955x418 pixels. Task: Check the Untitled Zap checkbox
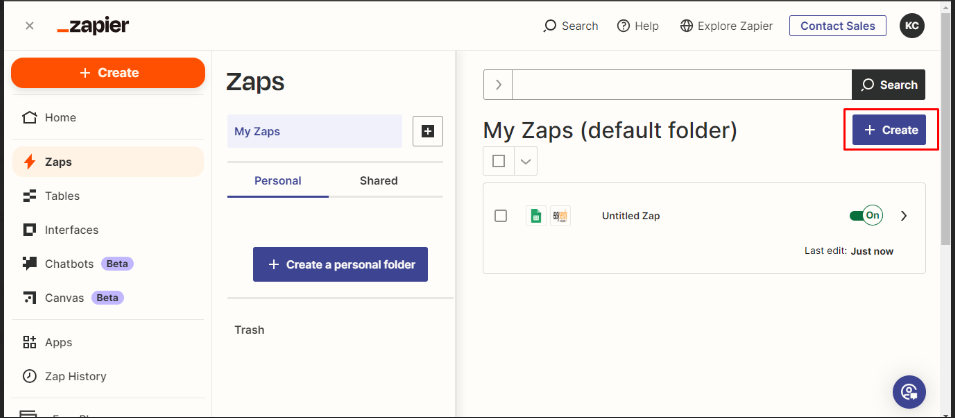tap(501, 215)
